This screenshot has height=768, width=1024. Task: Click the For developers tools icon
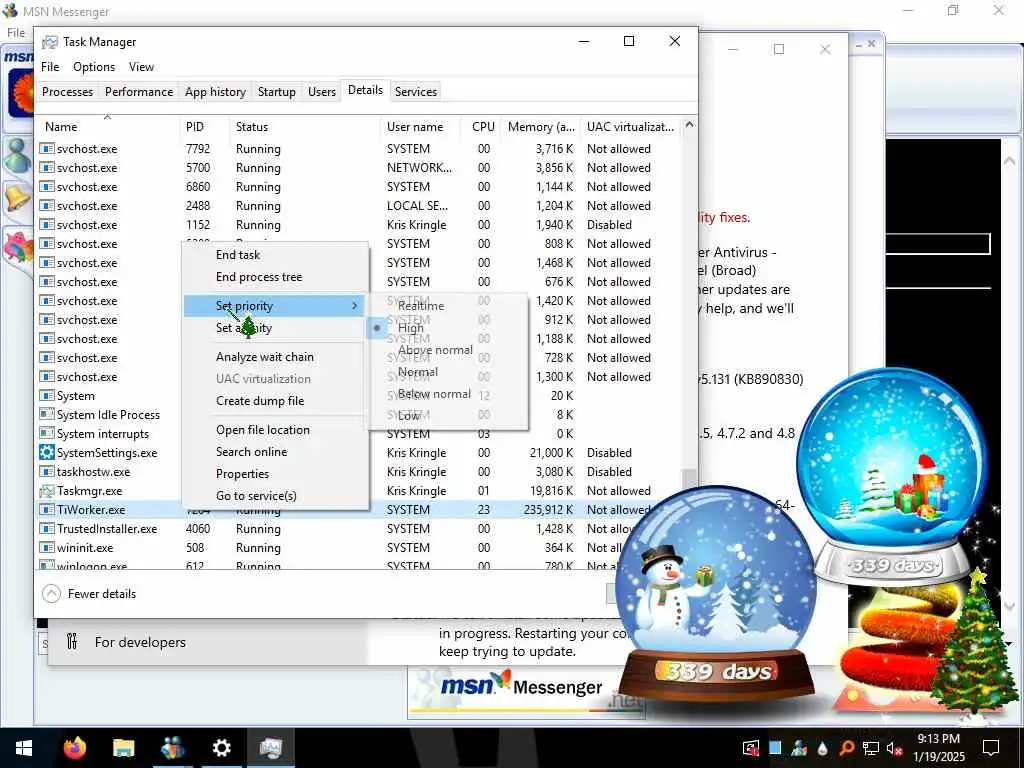(x=72, y=642)
